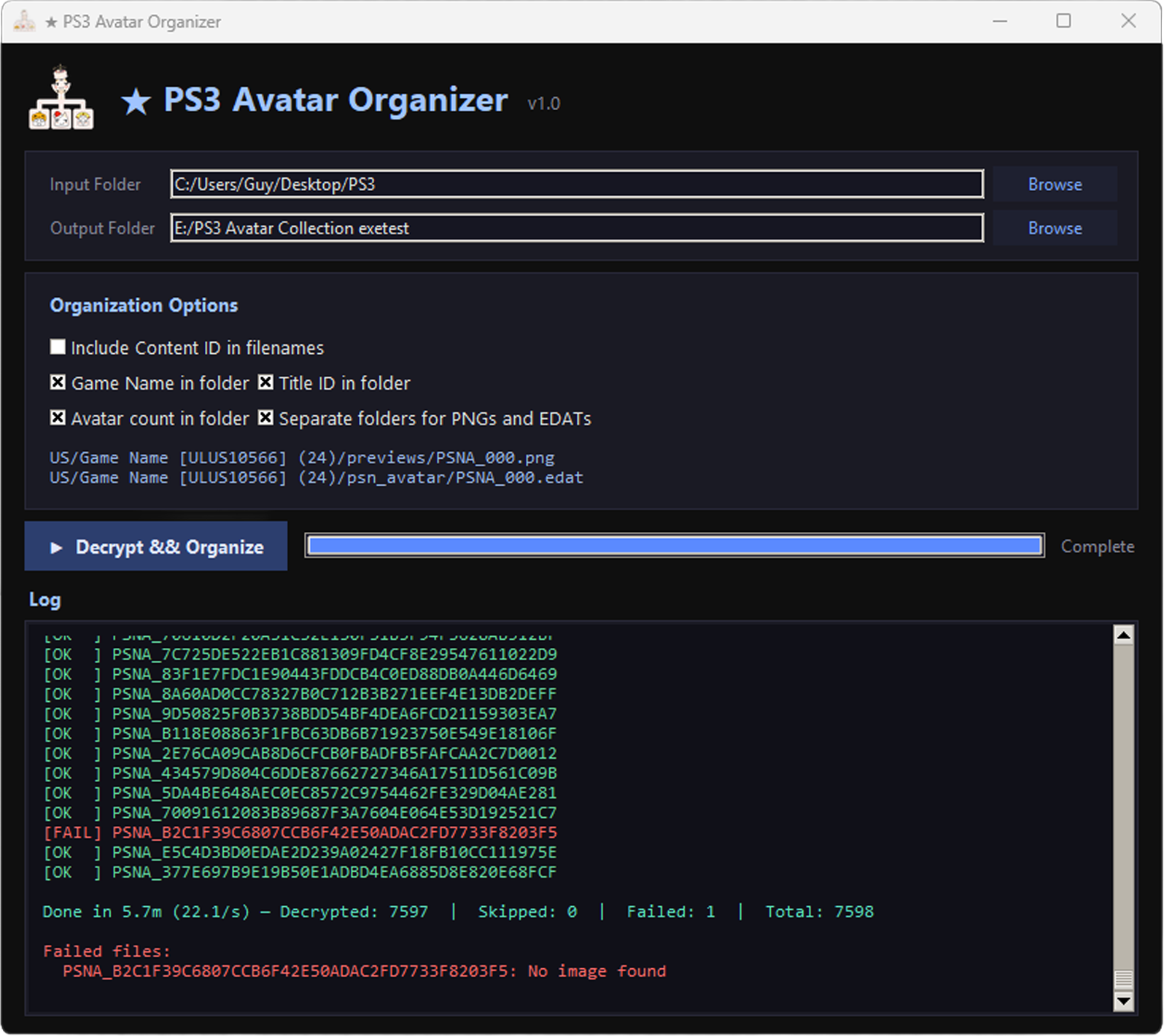This screenshot has width=1164, height=1036.
Task: Click the star icon beside the app title
Action: (x=136, y=101)
